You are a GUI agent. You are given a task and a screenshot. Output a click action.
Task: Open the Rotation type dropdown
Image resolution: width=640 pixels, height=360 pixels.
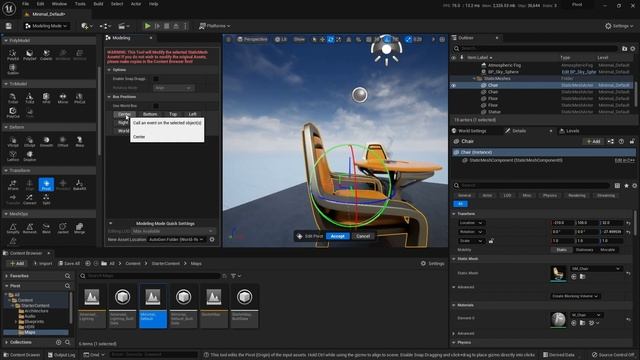coord(471,232)
